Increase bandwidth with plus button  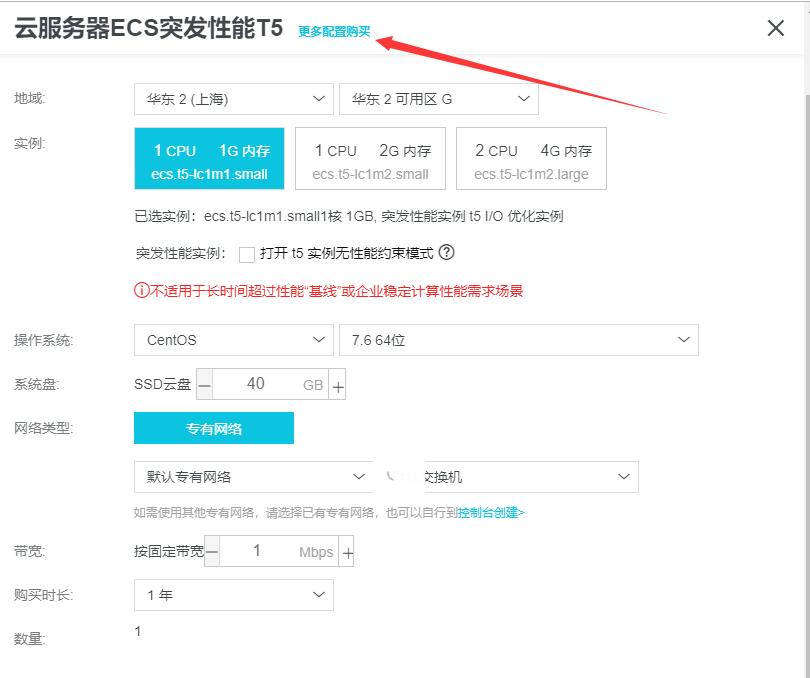[347, 551]
